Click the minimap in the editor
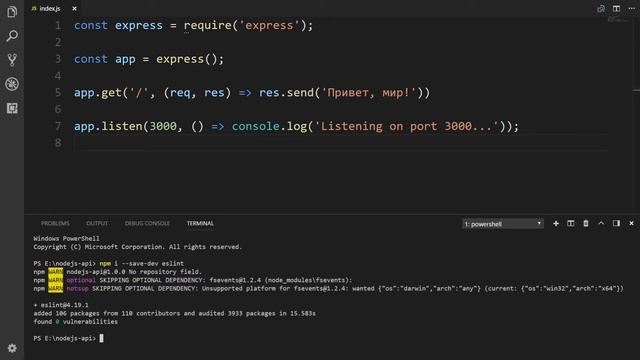The height and width of the screenshot is (360, 640). [618, 20]
